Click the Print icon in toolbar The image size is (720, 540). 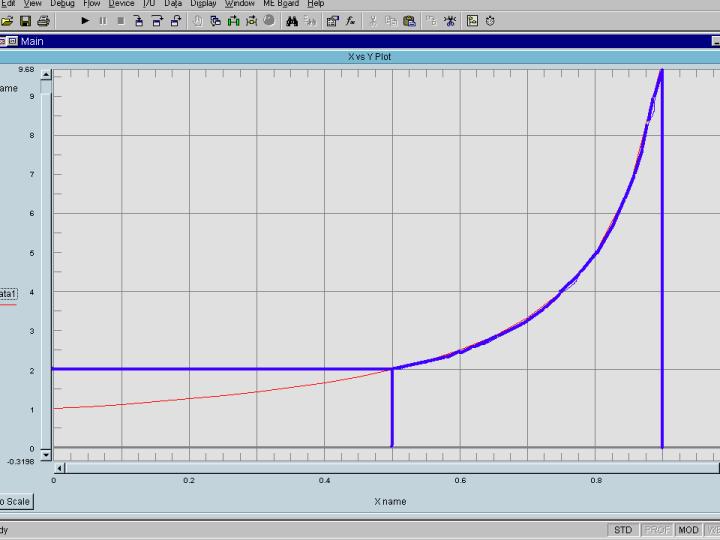(43, 20)
